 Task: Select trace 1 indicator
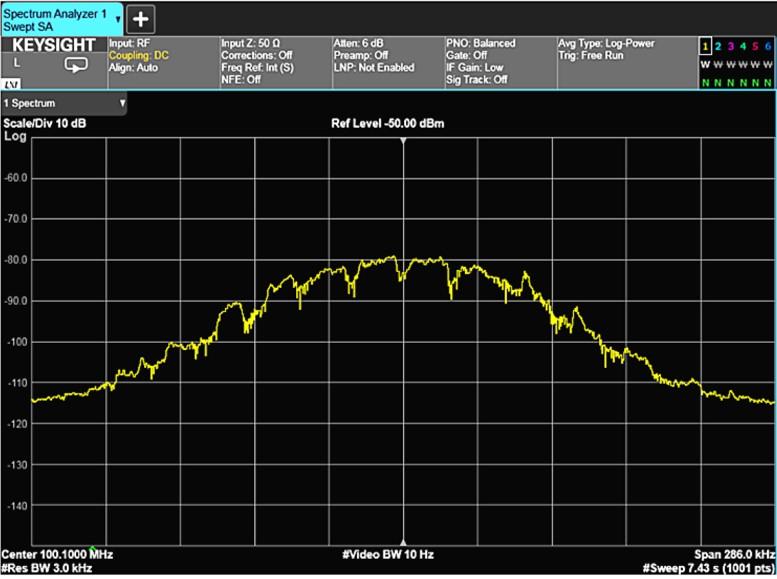pos(705,47)
